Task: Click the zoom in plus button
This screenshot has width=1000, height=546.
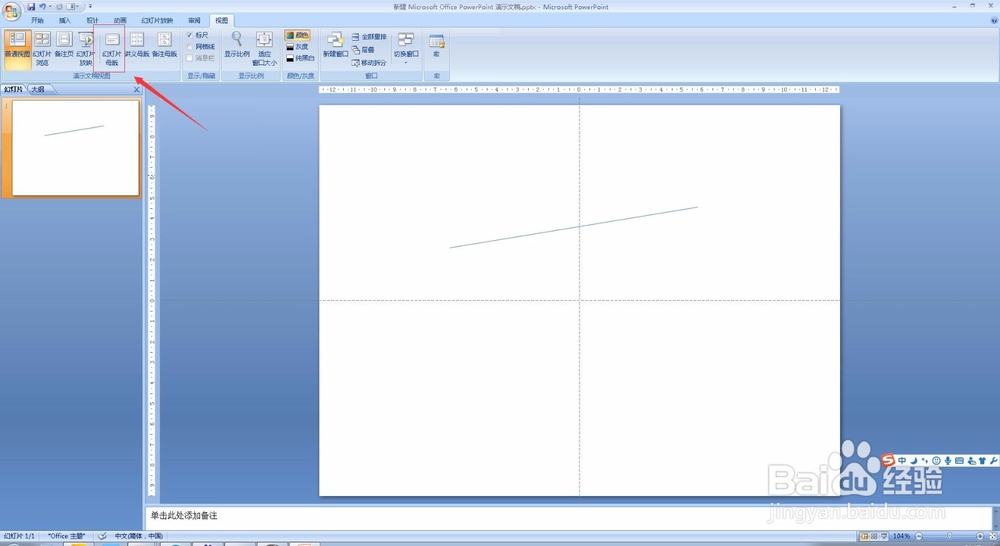Action: tap(980, 536)
